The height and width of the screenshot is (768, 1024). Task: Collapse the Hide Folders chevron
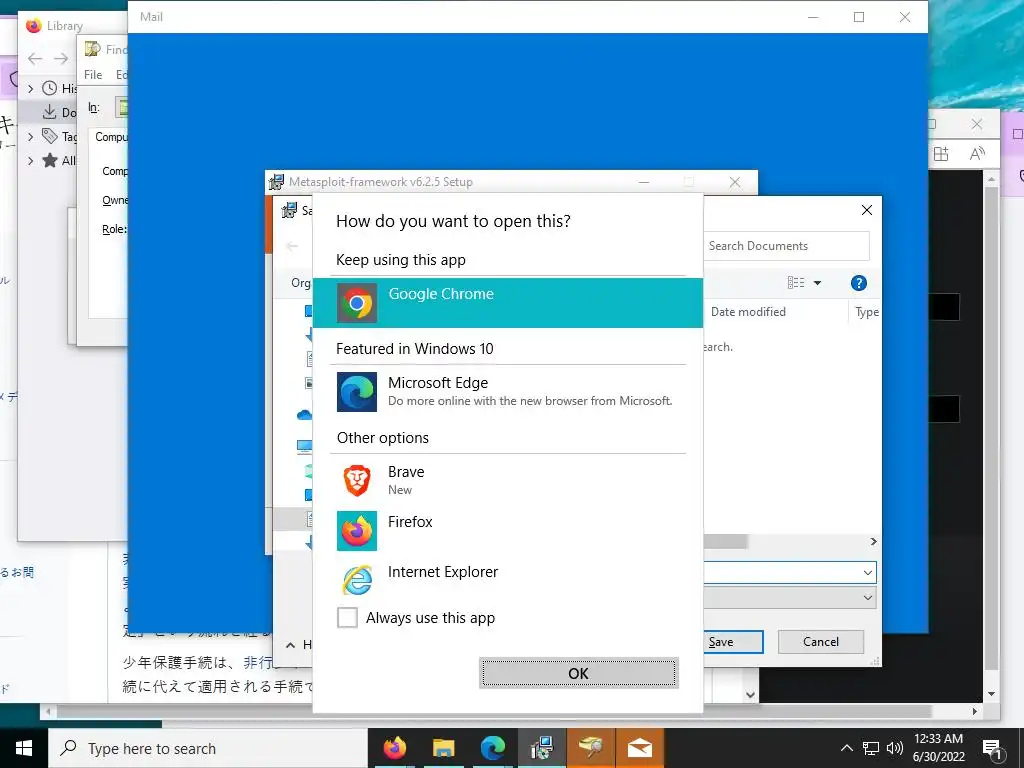291,645
